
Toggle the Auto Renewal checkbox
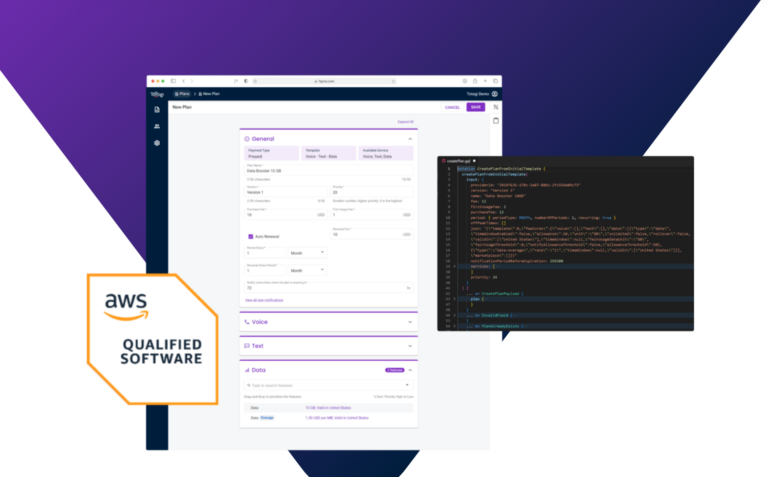pyautogui.click(x=250, y=237)
